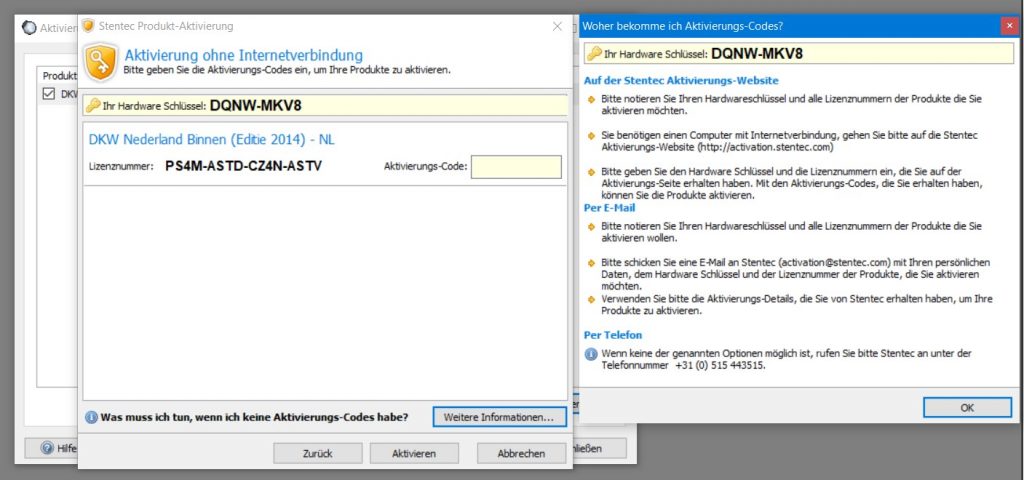The image size is (1024, 480).
Task: Close the Stentec Produkt-Aktivierung dialog
Action: pos(557,26)
